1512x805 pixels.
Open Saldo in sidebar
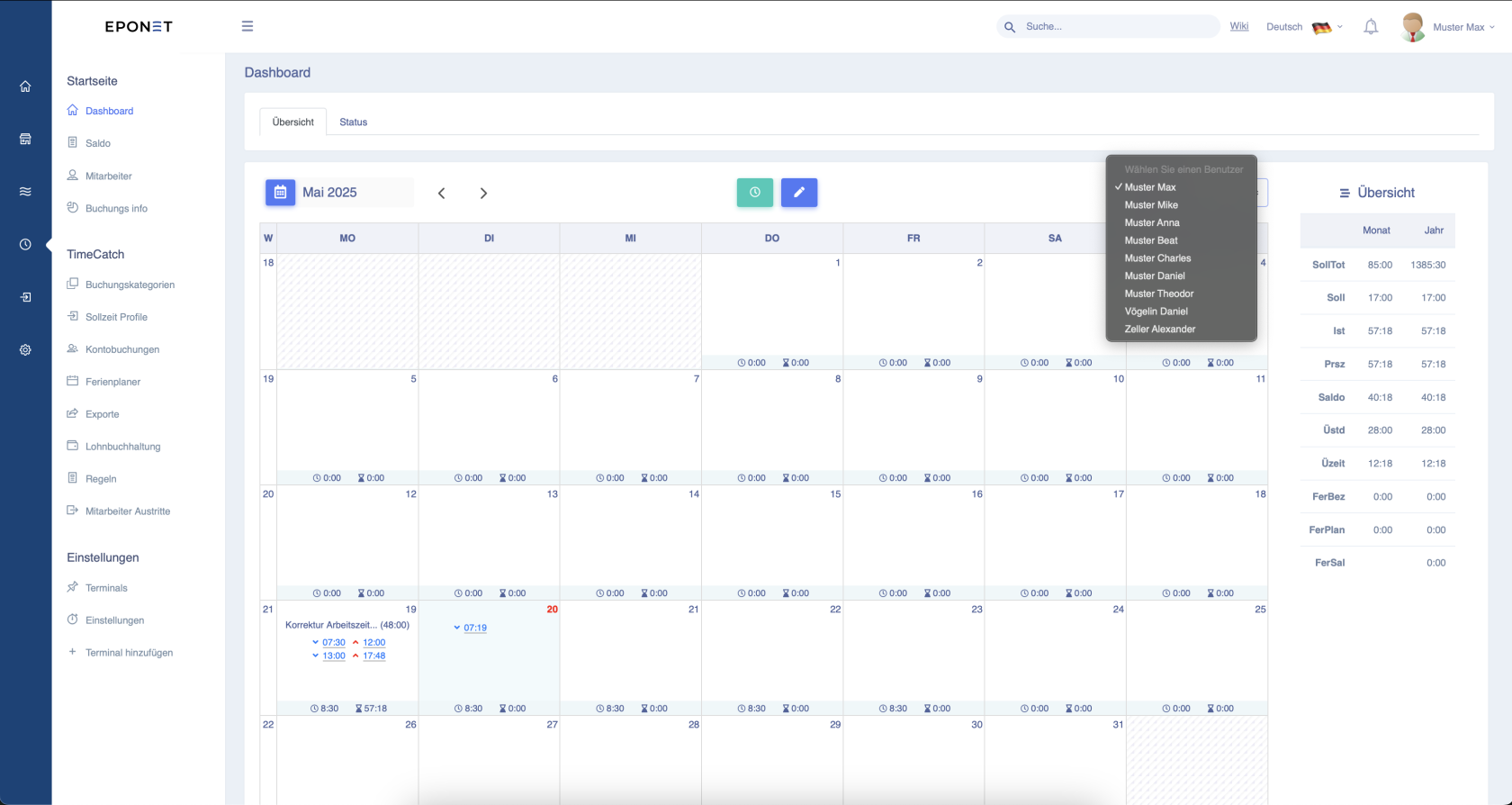(x=97, y=143)
